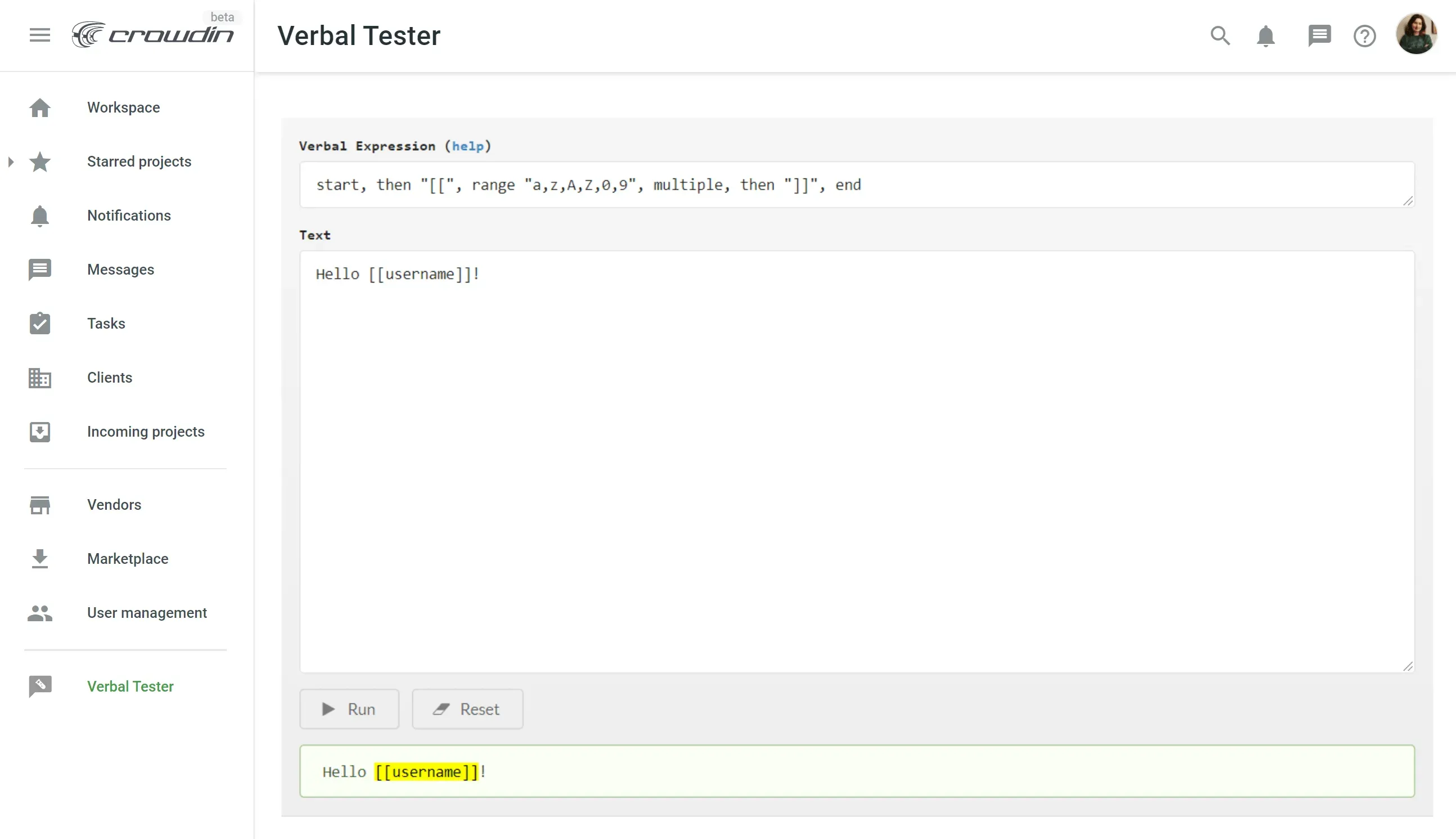The width and height of the screenshot is (1456, 839).
Task: Open Incoming projects via its inbox icon
Action: click(x=39, y=432)
